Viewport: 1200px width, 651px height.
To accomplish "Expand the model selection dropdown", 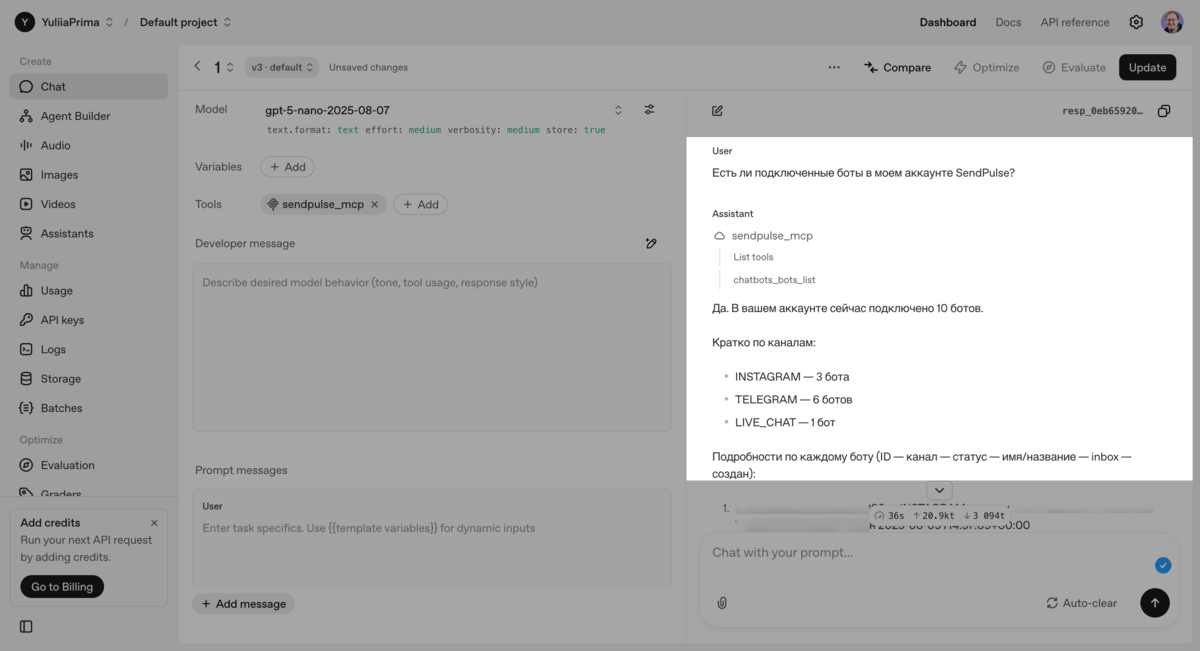I will [618, 110].
